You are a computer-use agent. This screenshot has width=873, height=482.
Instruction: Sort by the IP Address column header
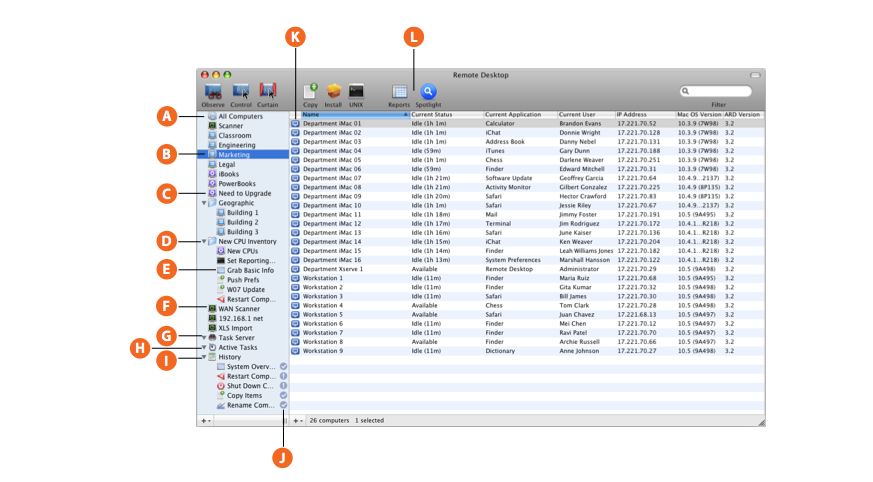coord(644,115)
